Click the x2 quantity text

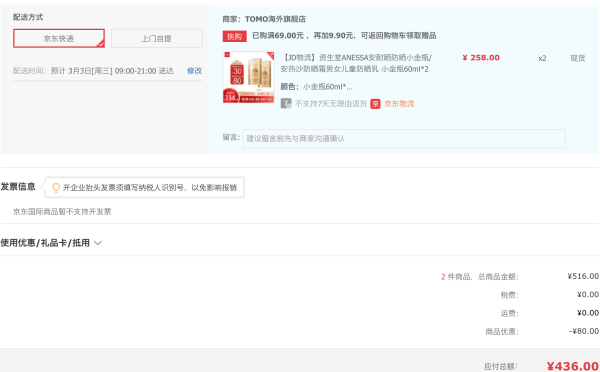click(x=542, y=59)
